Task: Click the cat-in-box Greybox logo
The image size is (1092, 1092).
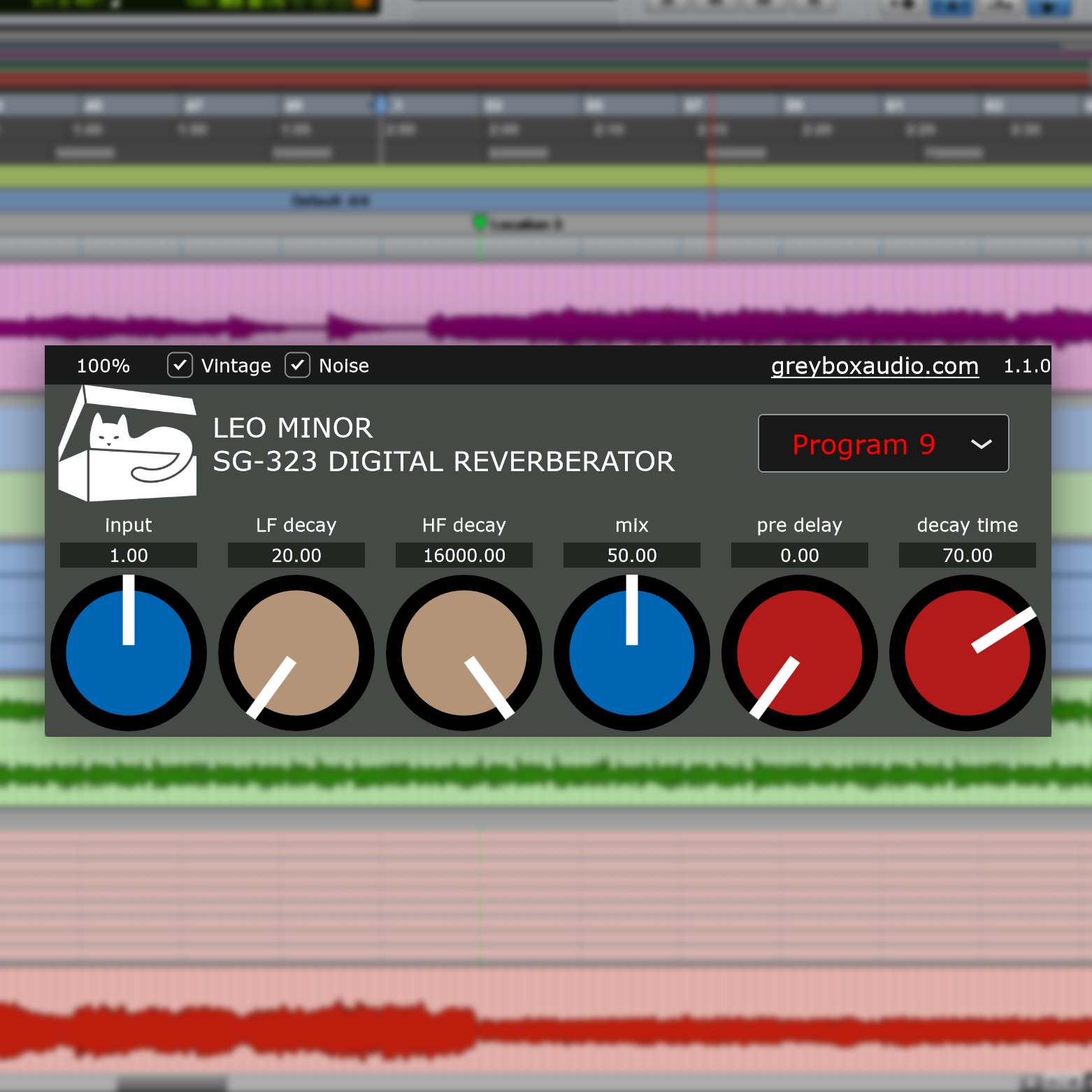Action: [x=127, y=445]
